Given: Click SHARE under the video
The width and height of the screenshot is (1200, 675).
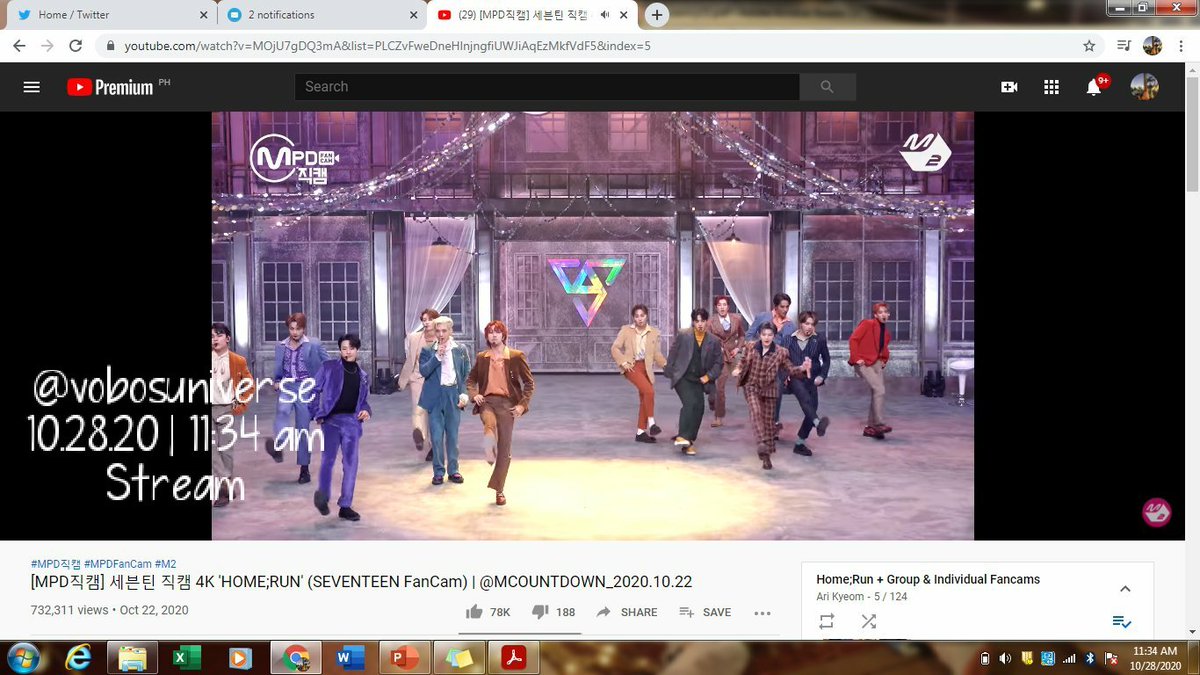Looking at the screenshot, I should [627, 612].
